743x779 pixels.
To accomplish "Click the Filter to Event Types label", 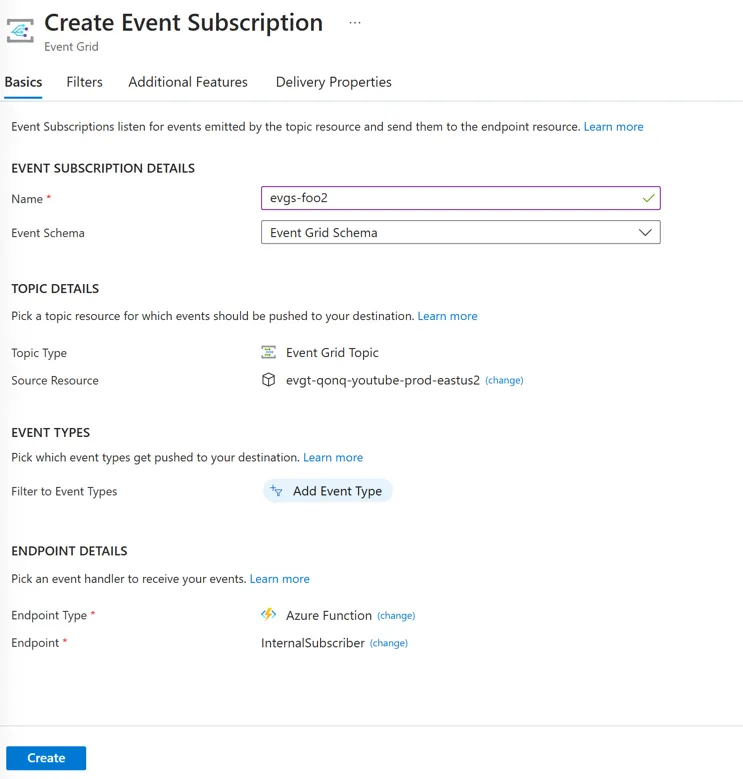I will point(64,491).
